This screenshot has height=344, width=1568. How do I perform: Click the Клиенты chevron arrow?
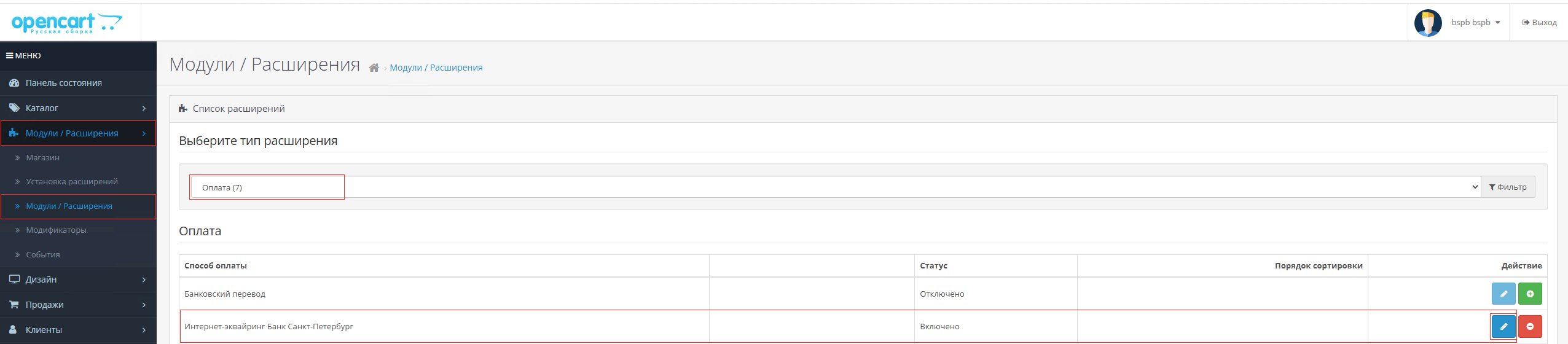[144, 330]
